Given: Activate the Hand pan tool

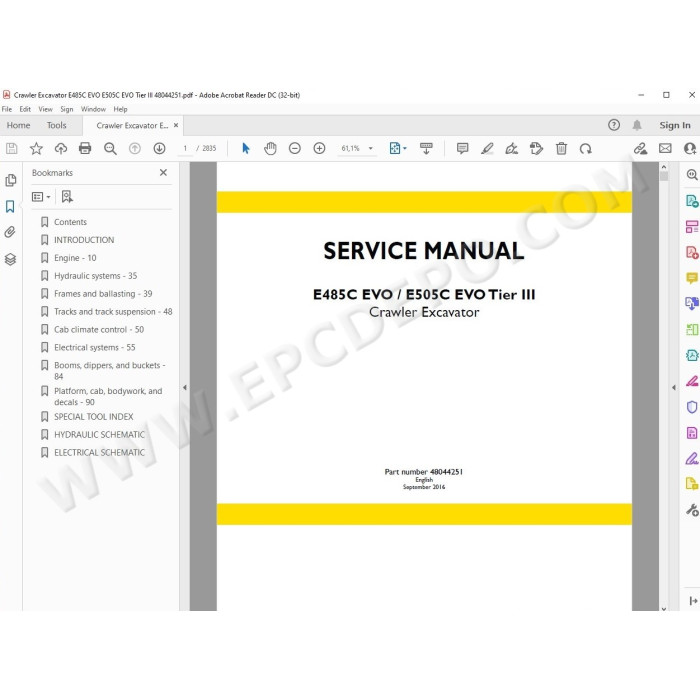Looking at the screenshot, I should (270, 148).
